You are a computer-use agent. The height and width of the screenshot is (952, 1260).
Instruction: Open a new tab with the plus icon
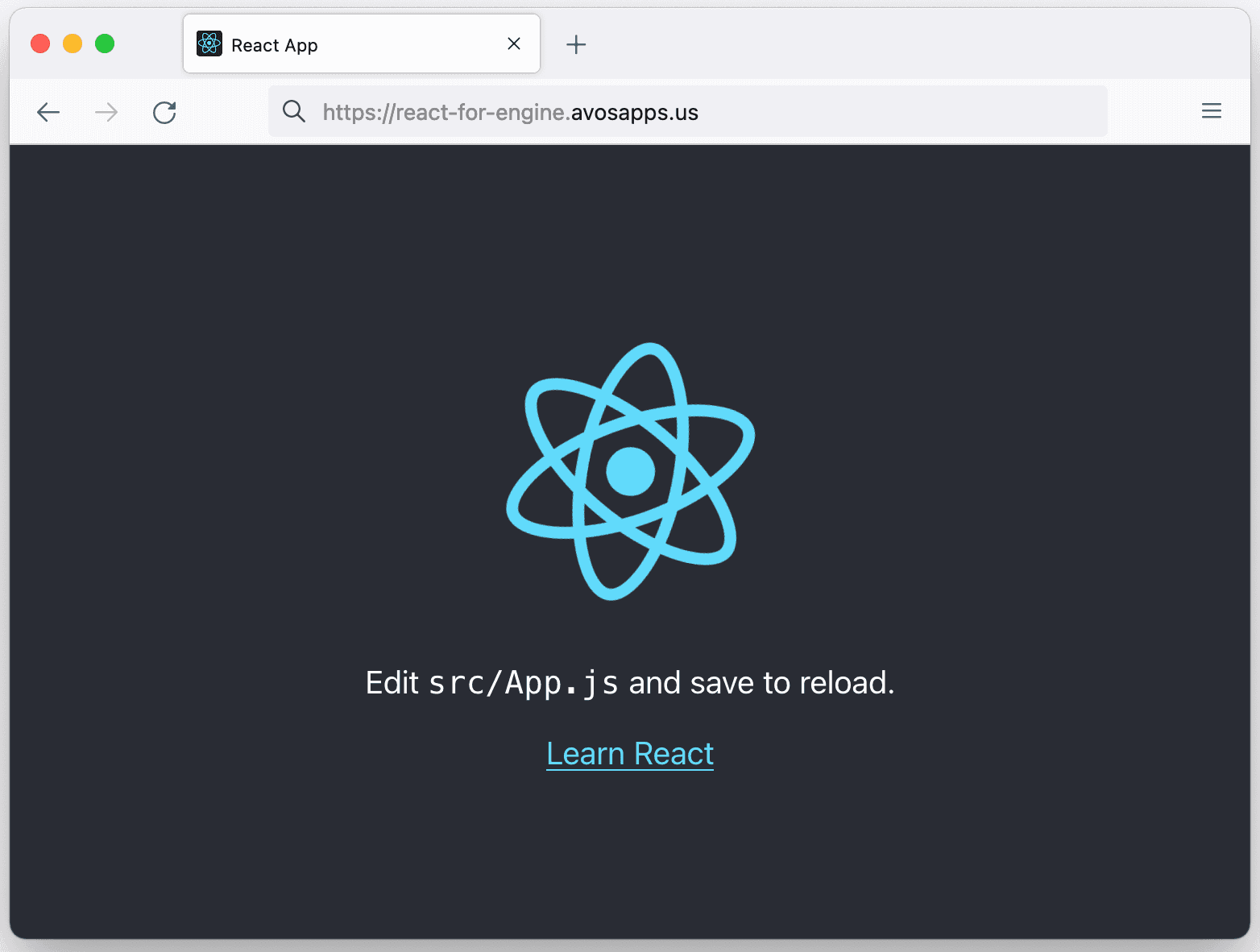tap(576, 44)
